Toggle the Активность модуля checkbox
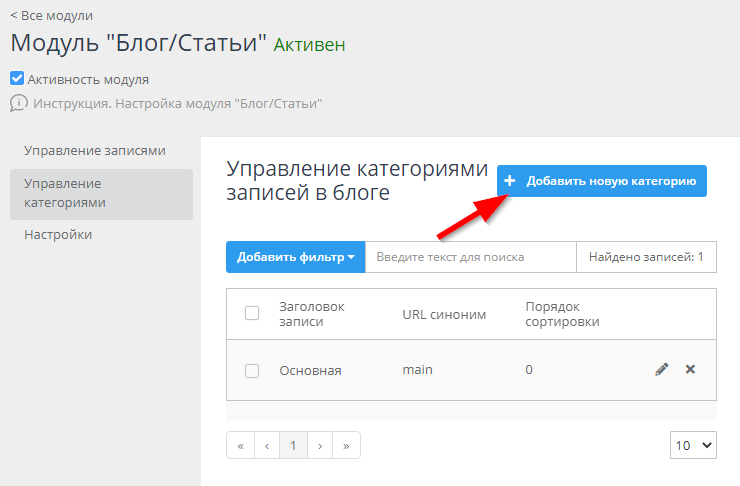Screen dimensions: 740x486 point(17,79)
